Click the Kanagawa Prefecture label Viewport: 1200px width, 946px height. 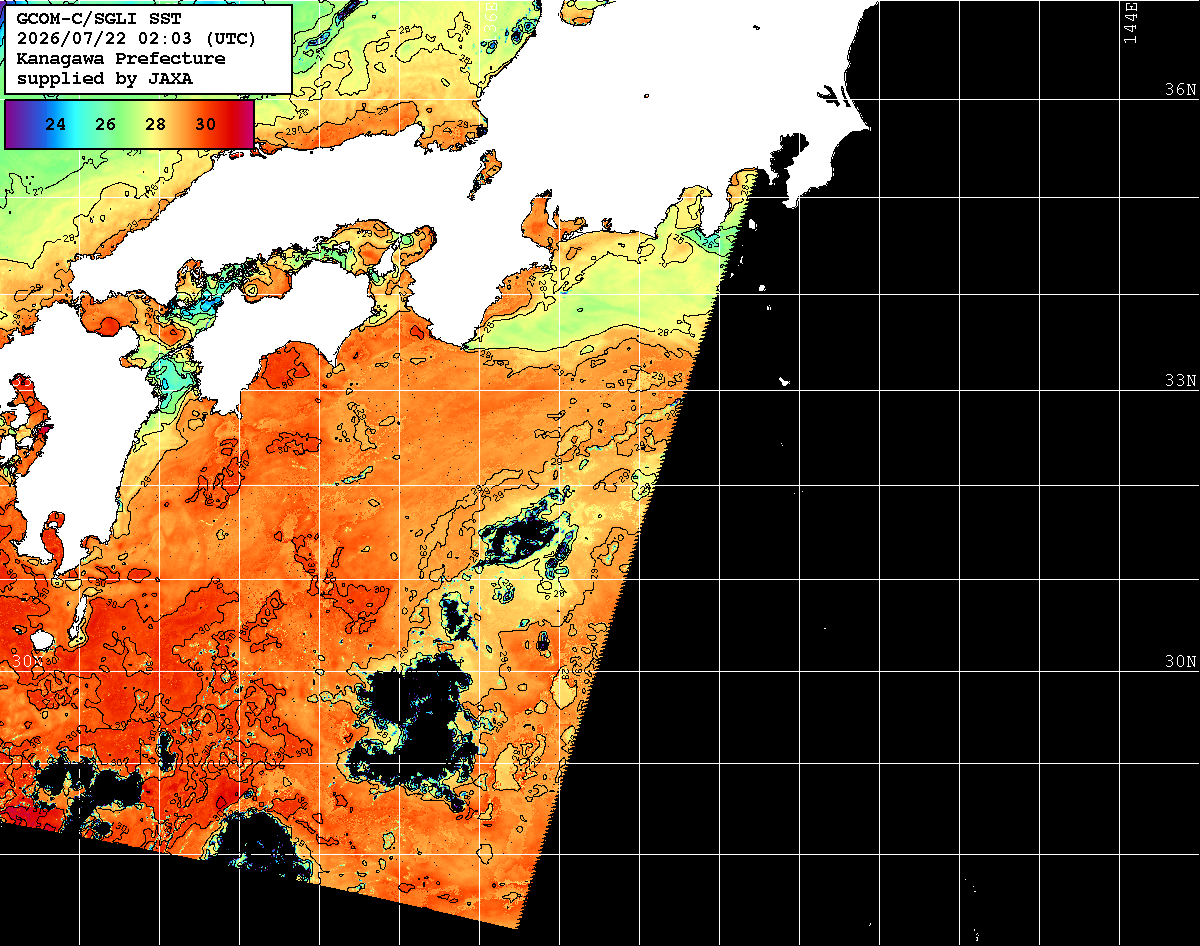pyautogui.click(x=121, y=58)
